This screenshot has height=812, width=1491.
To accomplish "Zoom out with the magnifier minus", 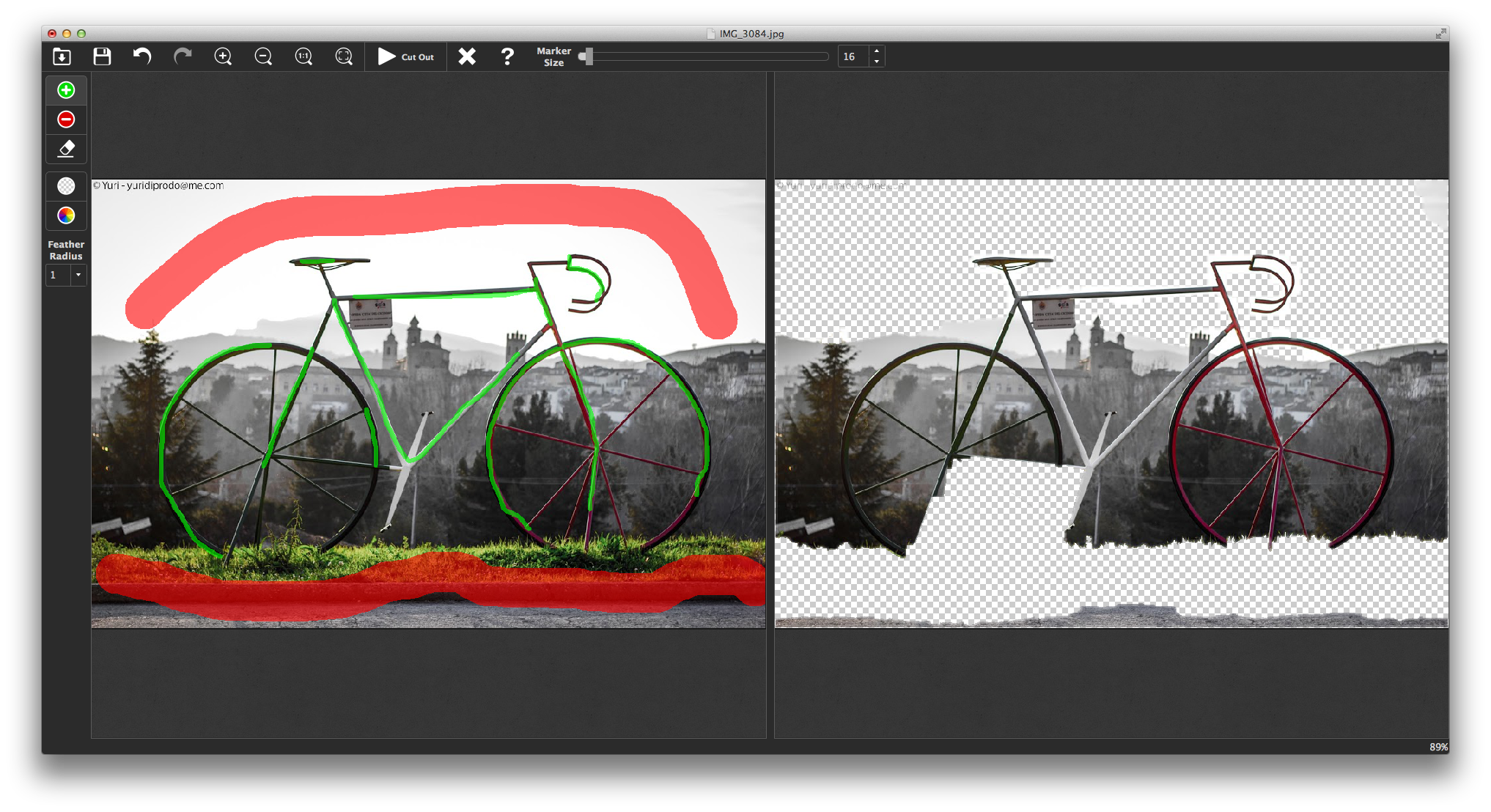I will [263, 56].
